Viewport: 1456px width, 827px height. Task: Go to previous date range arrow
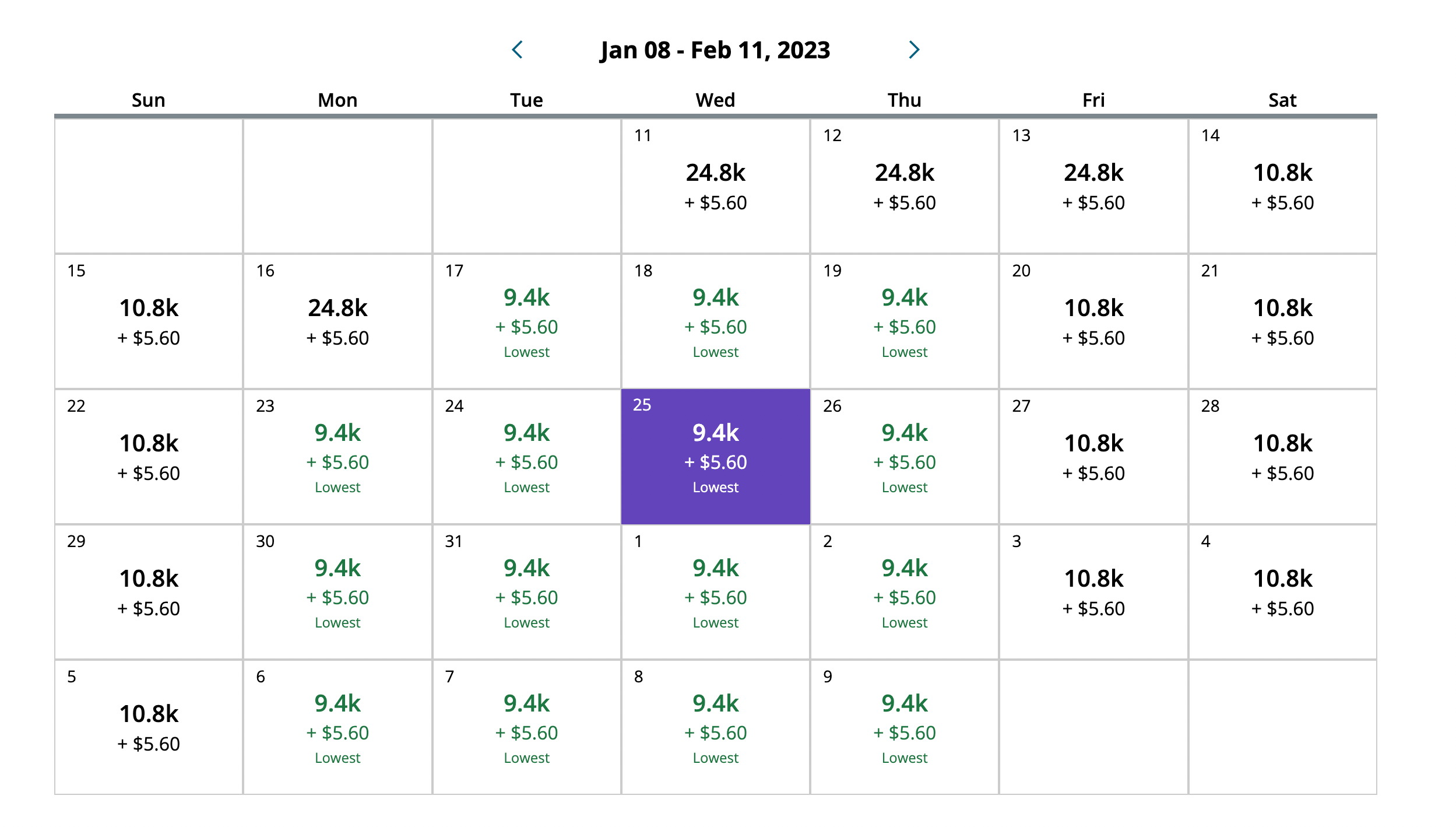coord(517,50)
